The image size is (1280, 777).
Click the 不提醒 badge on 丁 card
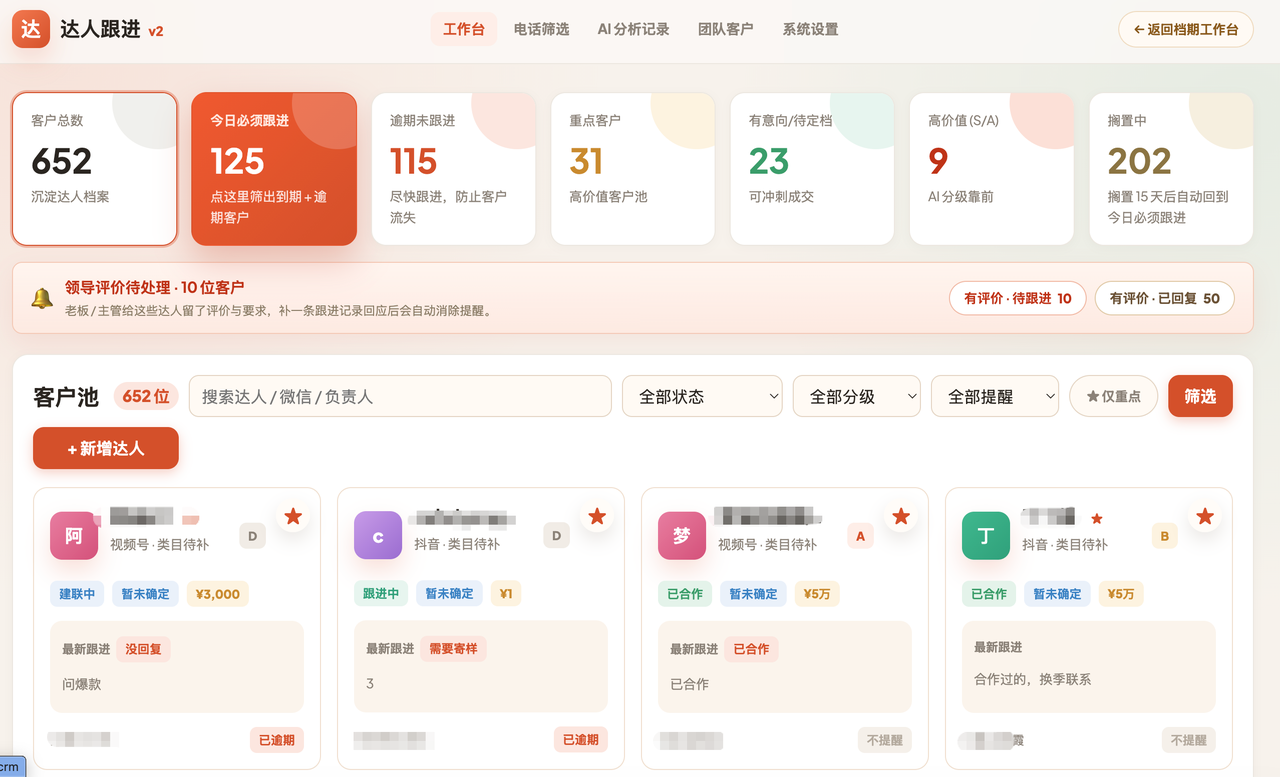(1189, 740)
